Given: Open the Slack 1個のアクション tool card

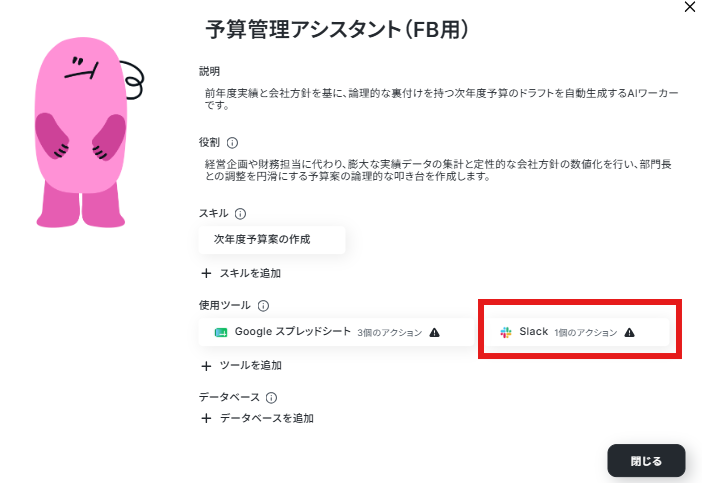Looking at the screenshot, I should 578,332.
